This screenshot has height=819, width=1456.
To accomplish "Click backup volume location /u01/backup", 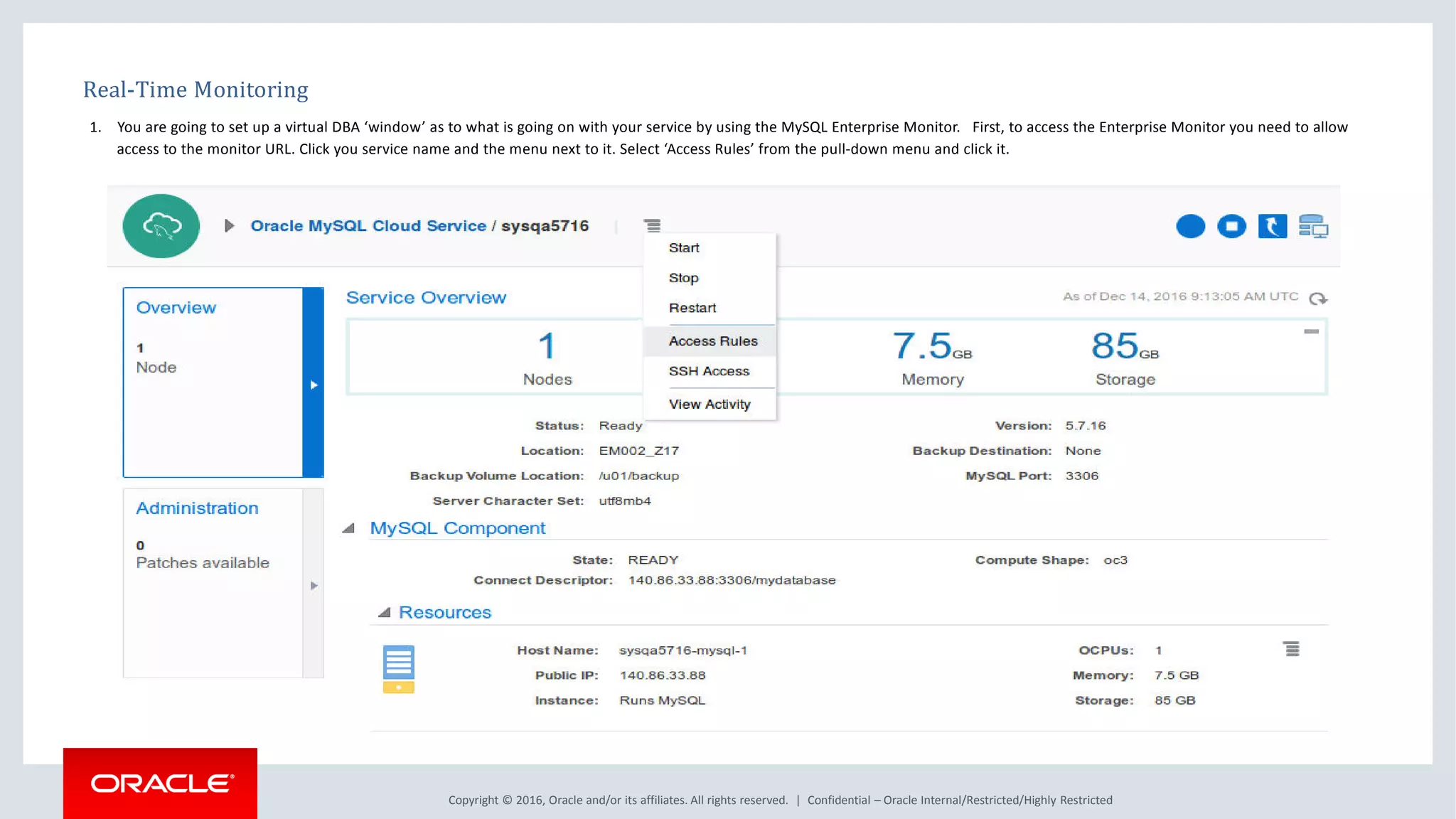I will click(x=639, y=476).
